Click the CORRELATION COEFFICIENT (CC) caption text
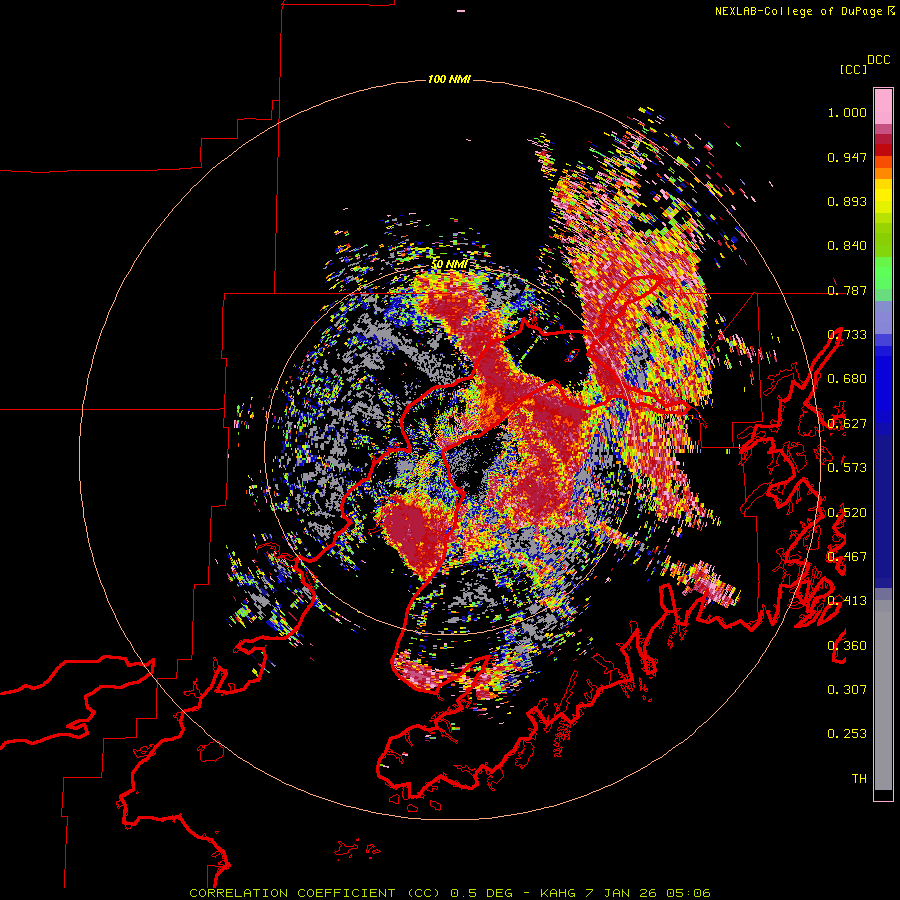900x900 pixels. [x=315, y=893]
